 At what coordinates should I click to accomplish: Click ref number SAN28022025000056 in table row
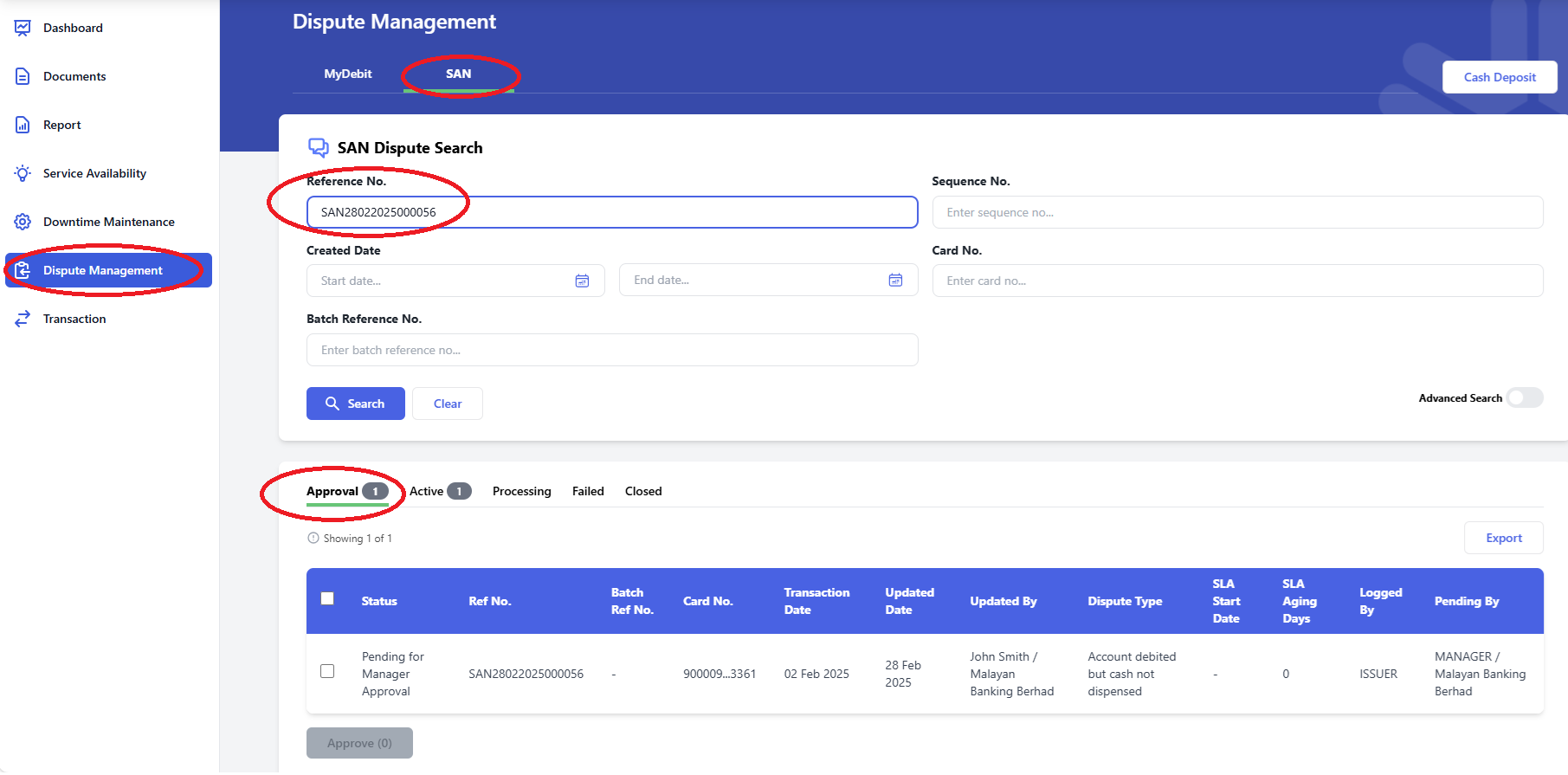(526, 674)
